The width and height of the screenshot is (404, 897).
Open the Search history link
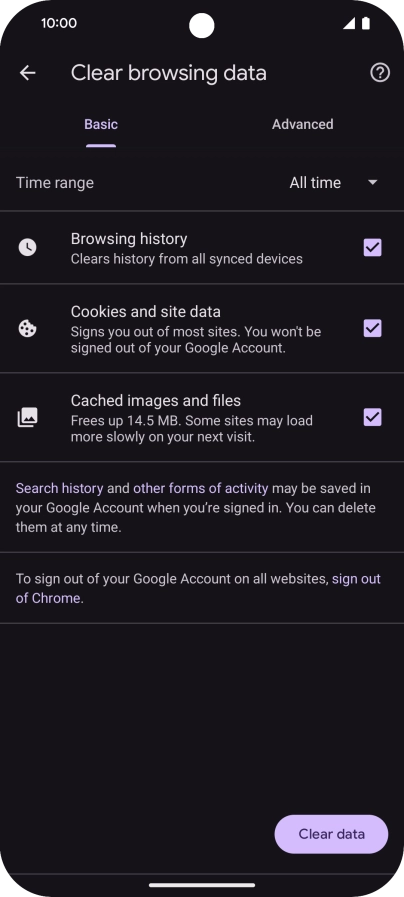[60, 488]
